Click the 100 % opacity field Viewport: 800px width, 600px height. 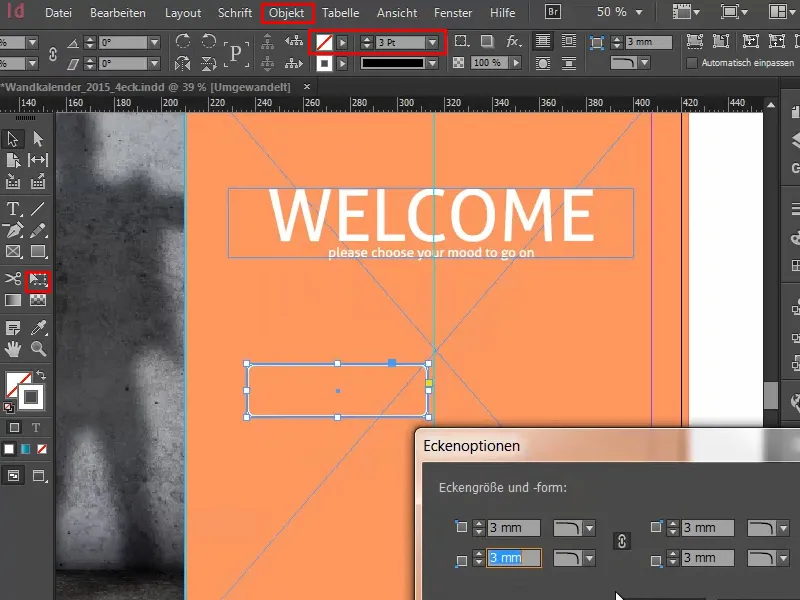(488, 63)
